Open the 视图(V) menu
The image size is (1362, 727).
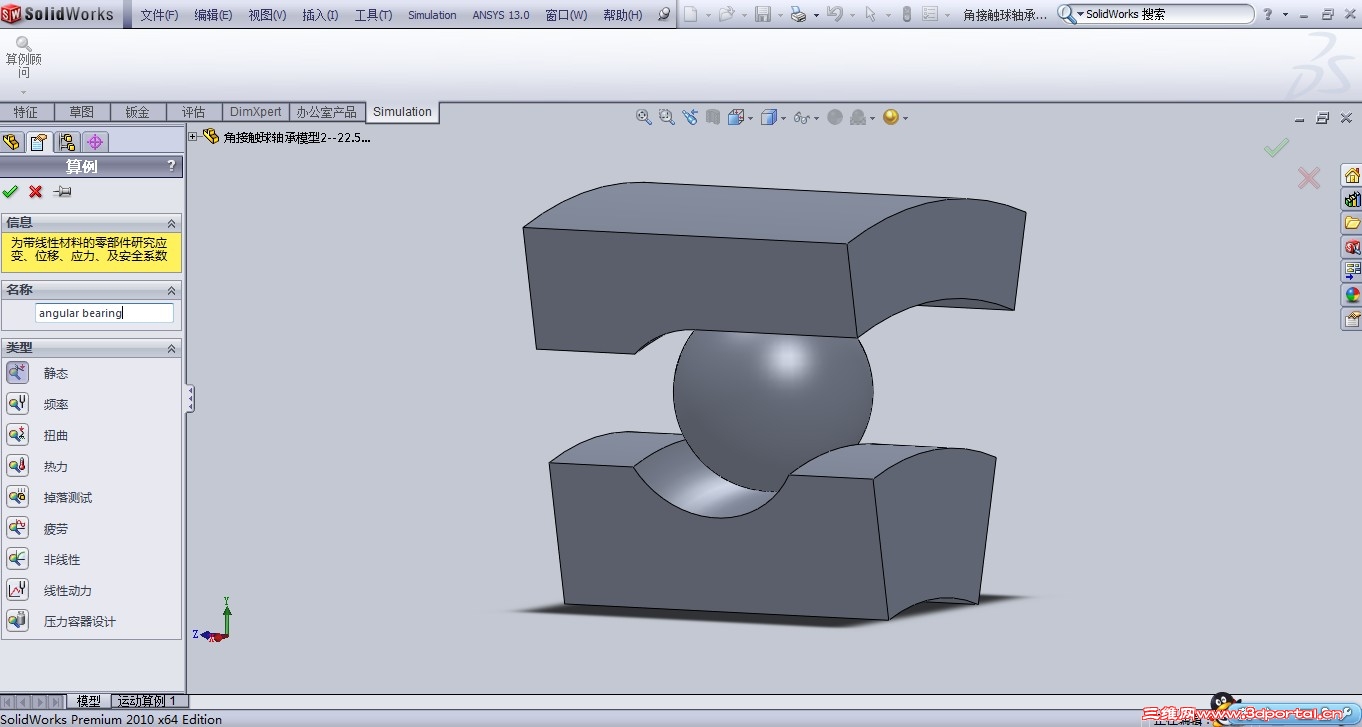coord(267,15)
